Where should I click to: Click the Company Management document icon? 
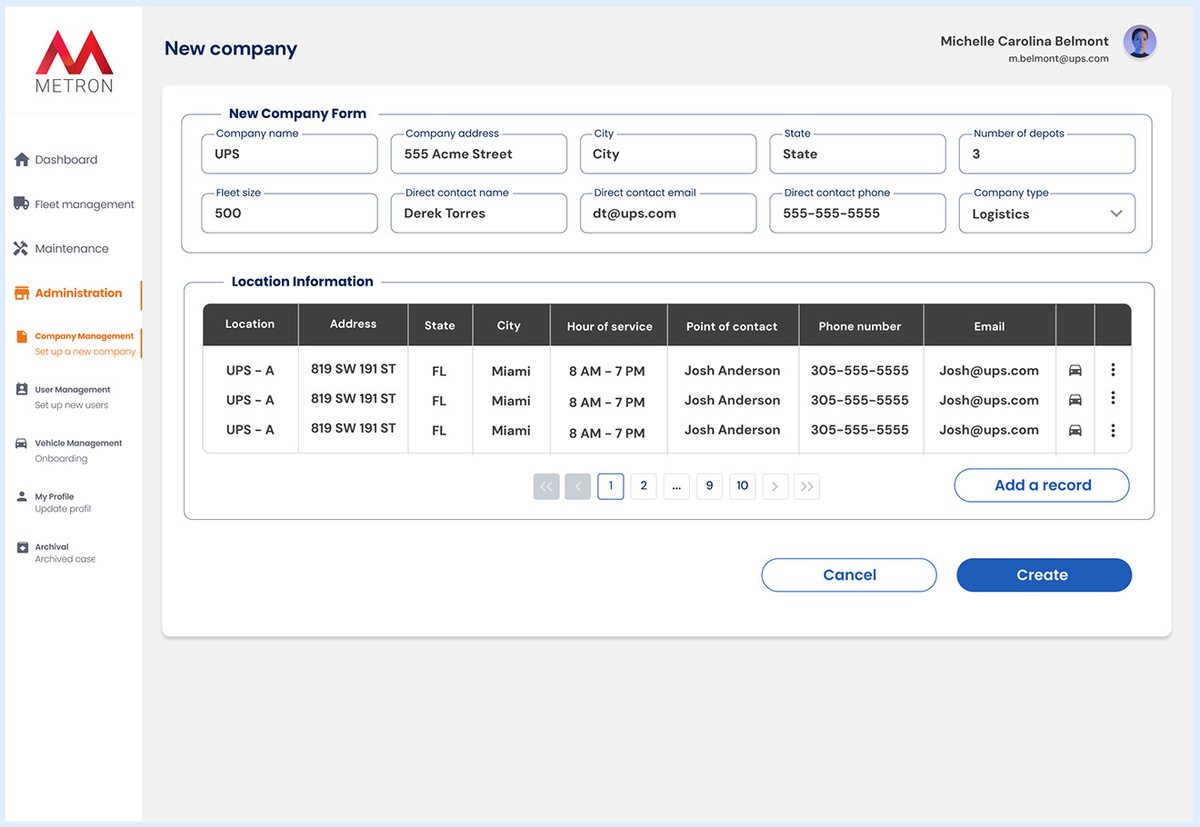[x=22, y=337]
